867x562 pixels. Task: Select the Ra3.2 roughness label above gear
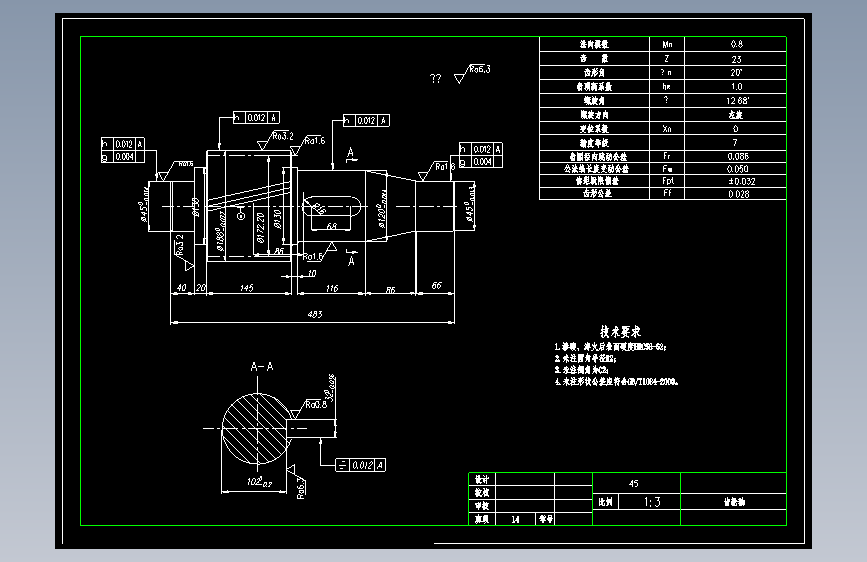283,136
